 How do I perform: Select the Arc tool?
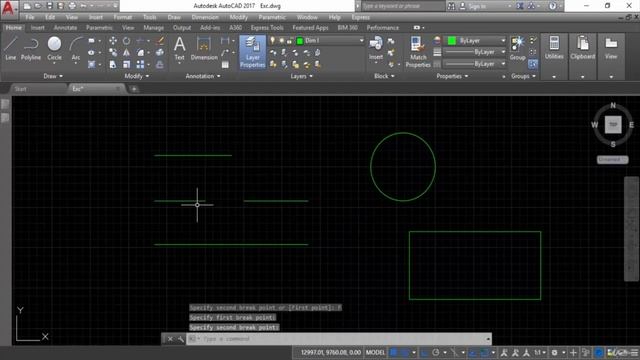76,49
